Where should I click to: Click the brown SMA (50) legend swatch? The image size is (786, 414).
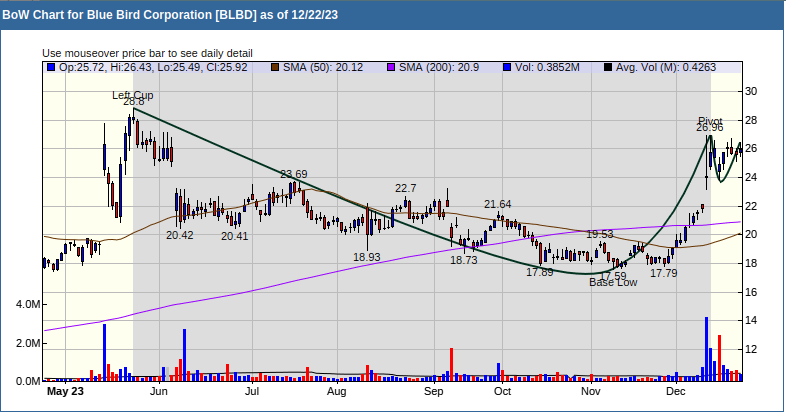275,67
